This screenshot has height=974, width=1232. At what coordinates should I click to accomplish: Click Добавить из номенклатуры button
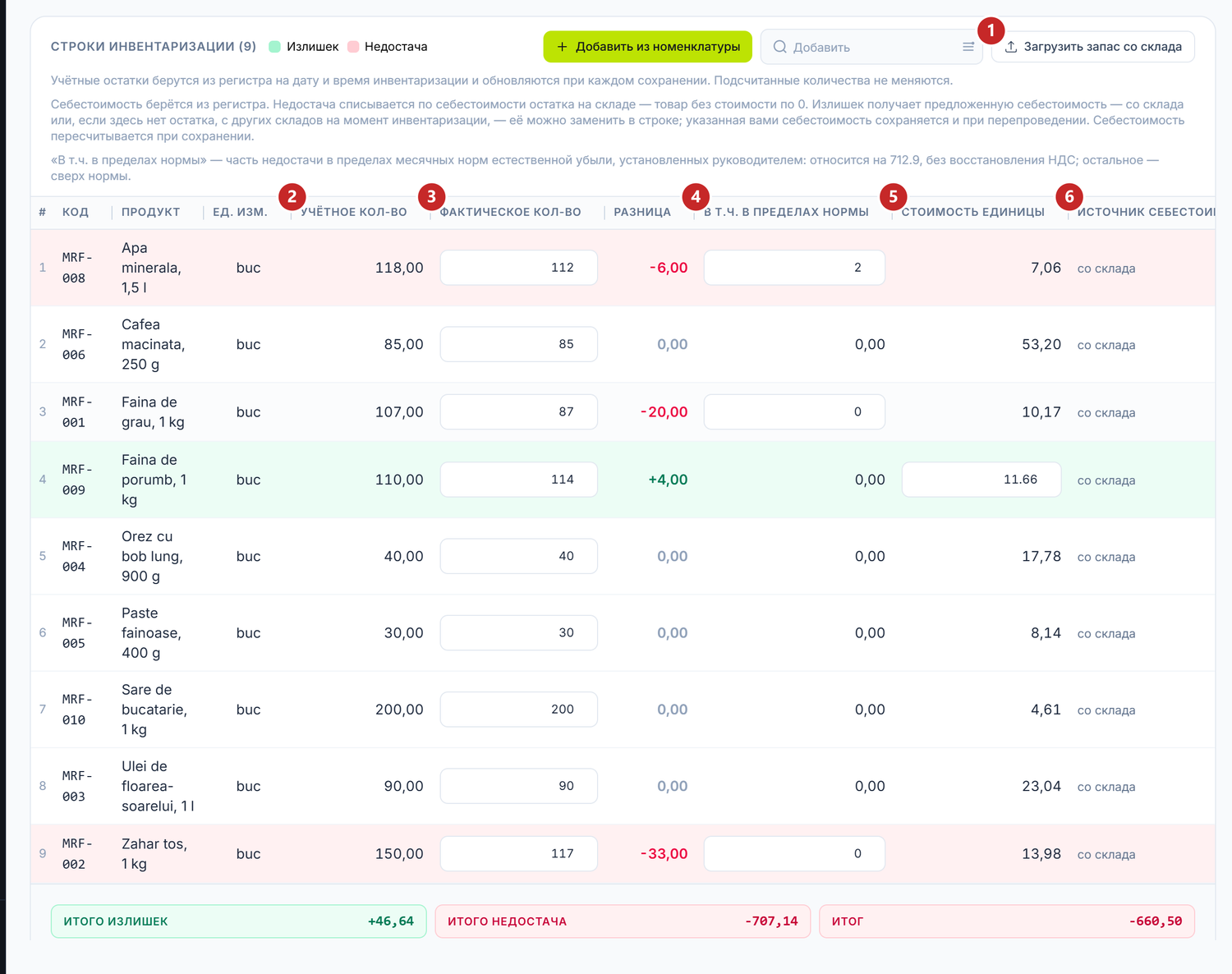click(x=647, y=47)
